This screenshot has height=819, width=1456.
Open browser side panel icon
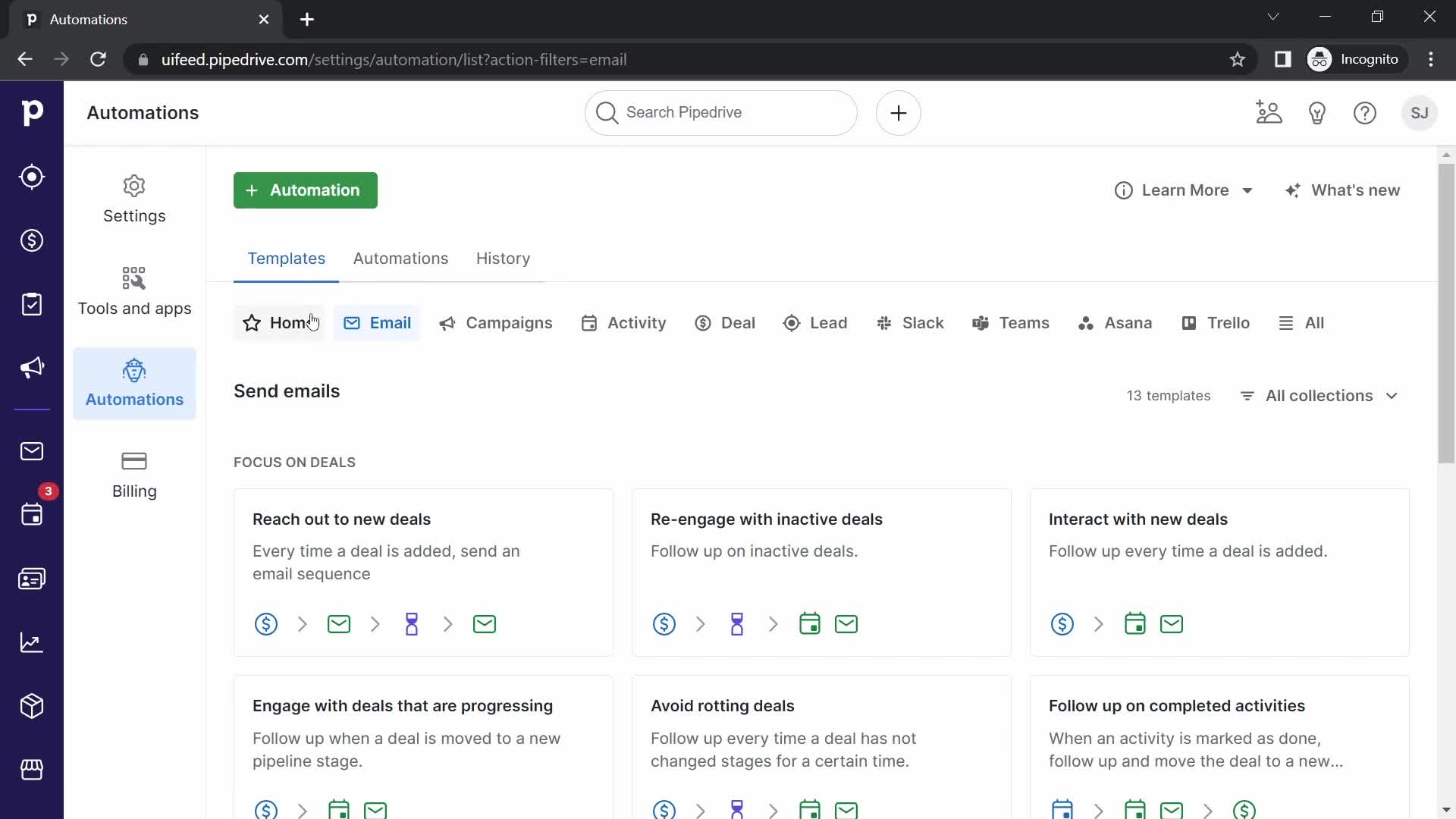point(1282,59)
